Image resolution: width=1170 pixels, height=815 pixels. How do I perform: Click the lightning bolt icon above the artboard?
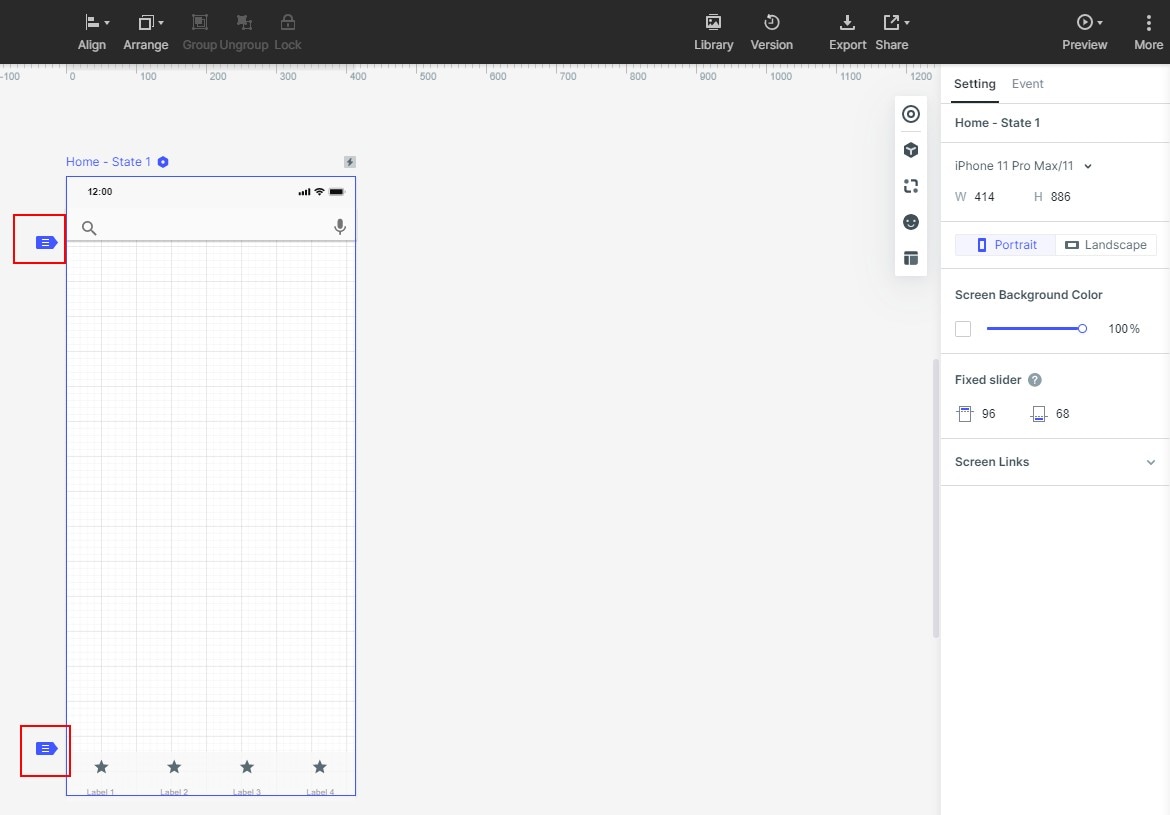point(349,162)
